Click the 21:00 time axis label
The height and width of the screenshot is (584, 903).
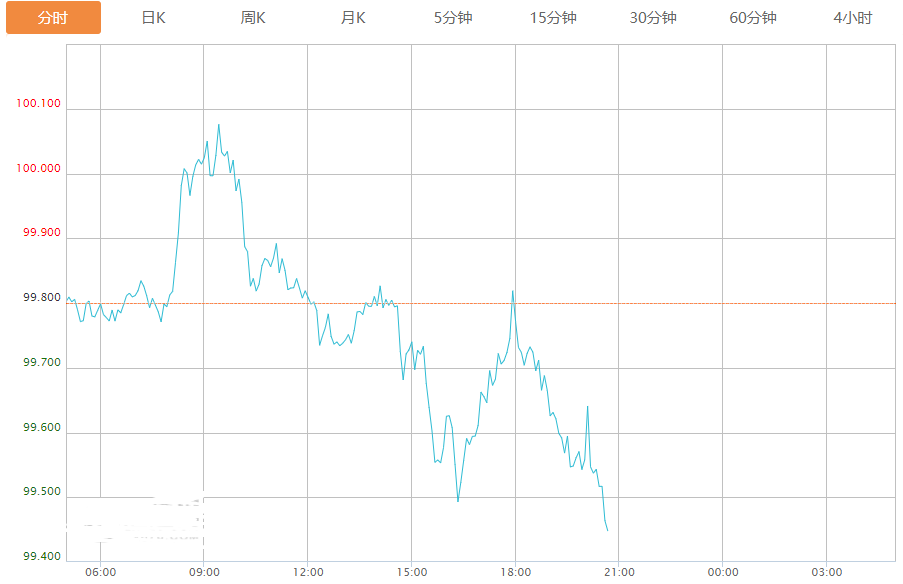[x=619, y=572]
